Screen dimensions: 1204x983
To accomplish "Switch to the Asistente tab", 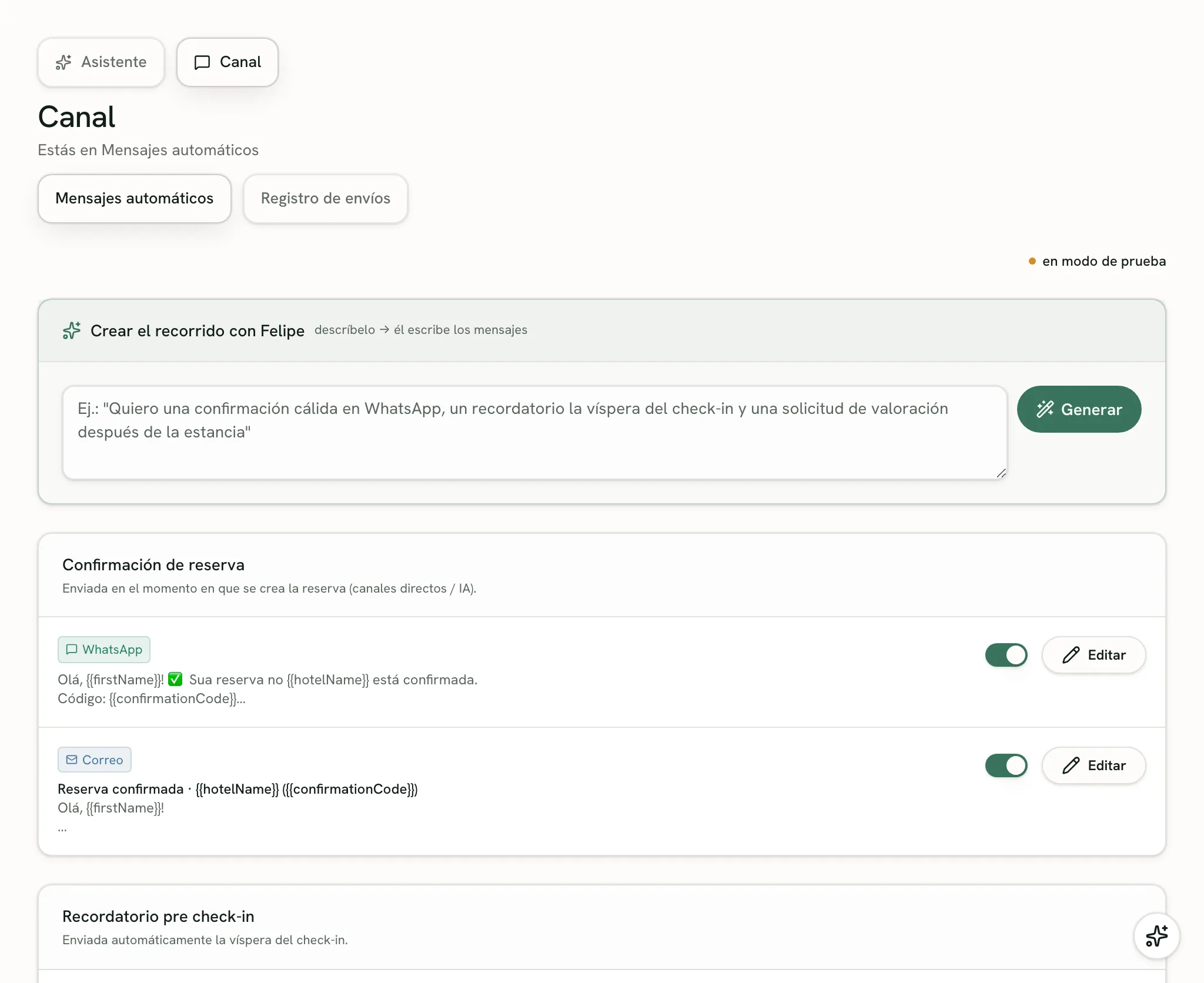I will 101,62.
